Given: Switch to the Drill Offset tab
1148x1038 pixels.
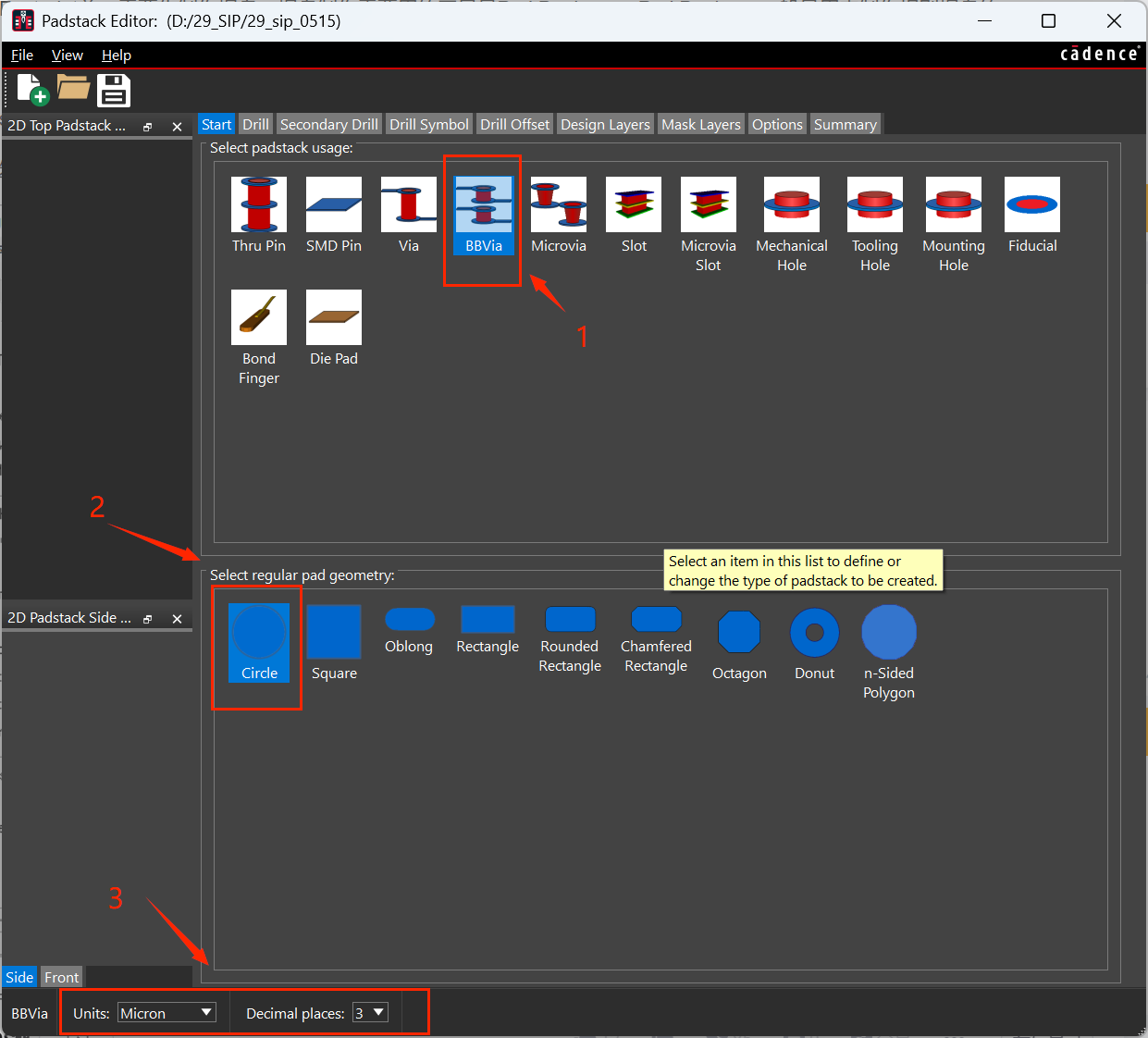Looking at the screenshot, I should 515,124.
